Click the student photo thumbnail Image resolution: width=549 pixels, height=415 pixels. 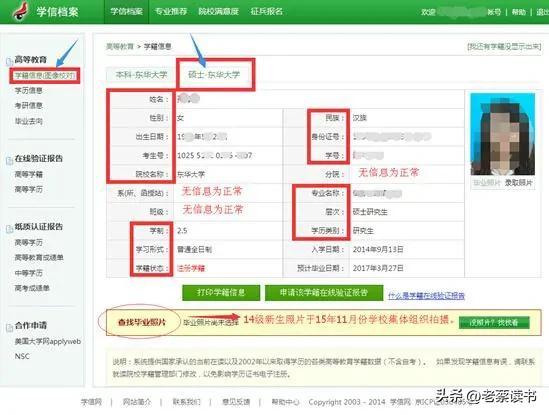(503, 134)
